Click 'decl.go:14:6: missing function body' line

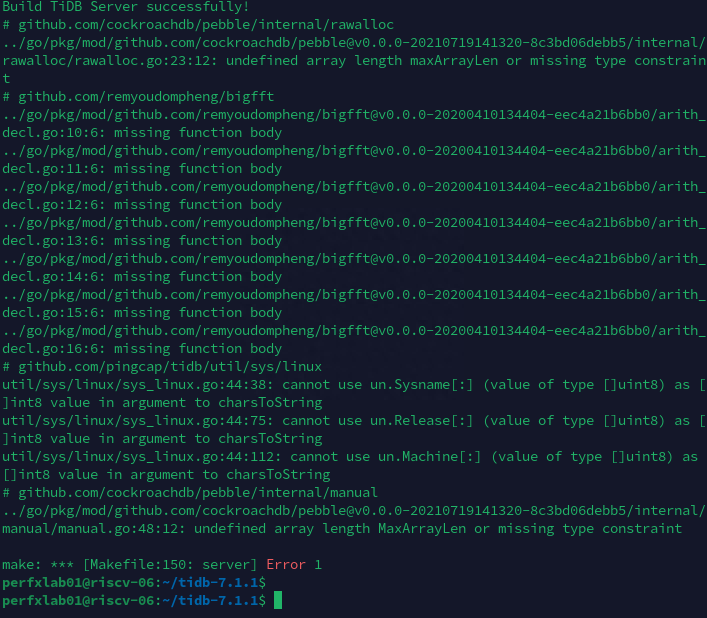tap(142, 277)
